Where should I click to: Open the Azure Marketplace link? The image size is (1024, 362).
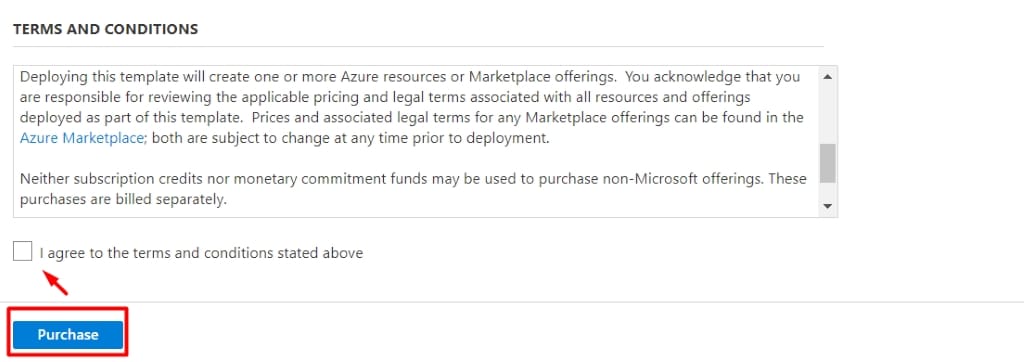point(81,138)
